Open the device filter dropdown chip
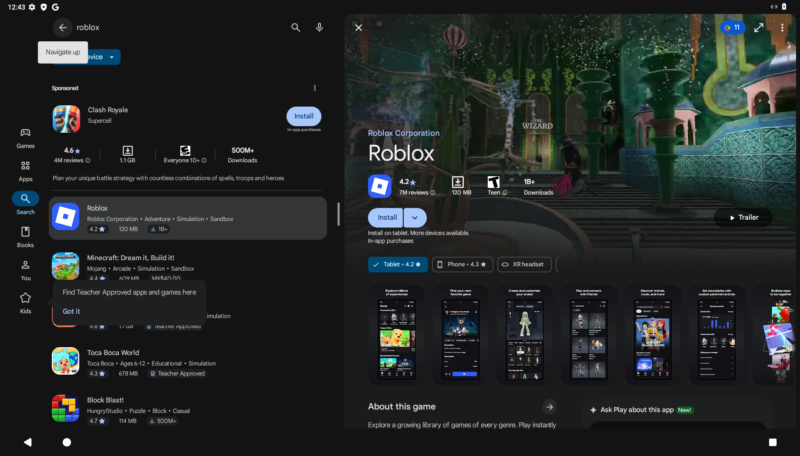The height and width of the screenshot is (456, 800). point(87,57)
